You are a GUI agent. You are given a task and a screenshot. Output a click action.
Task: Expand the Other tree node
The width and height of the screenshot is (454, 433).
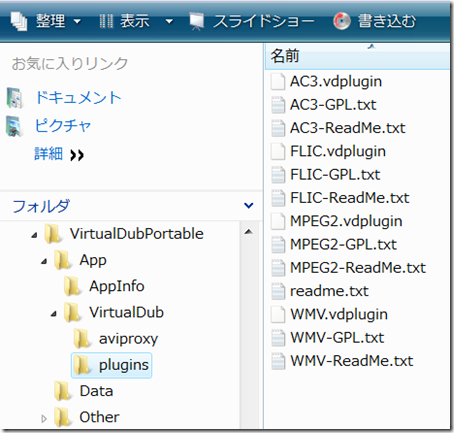point(44,419)
